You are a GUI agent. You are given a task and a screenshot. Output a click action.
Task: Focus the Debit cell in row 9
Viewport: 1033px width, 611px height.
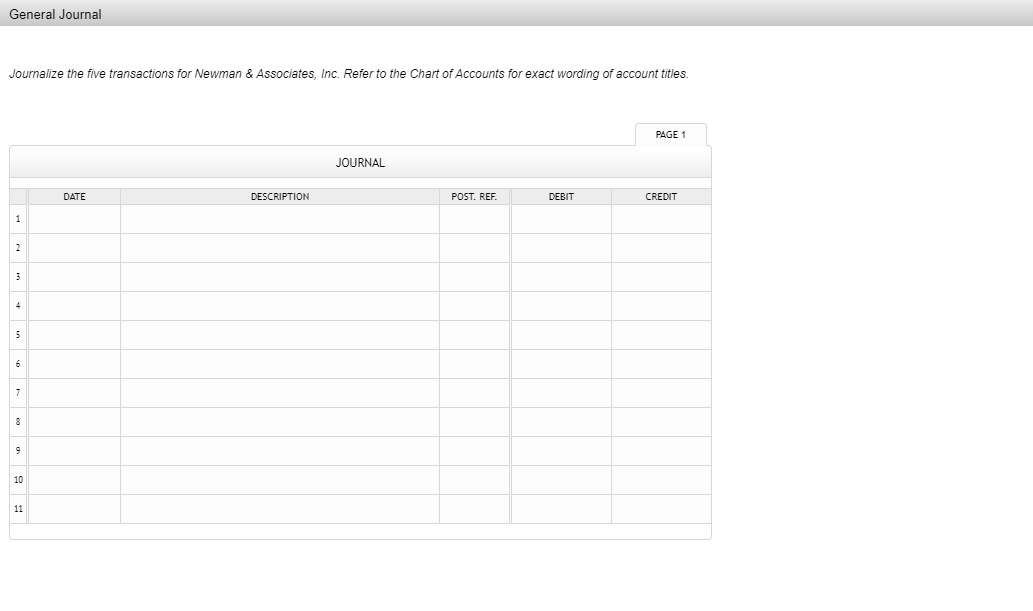561,451
